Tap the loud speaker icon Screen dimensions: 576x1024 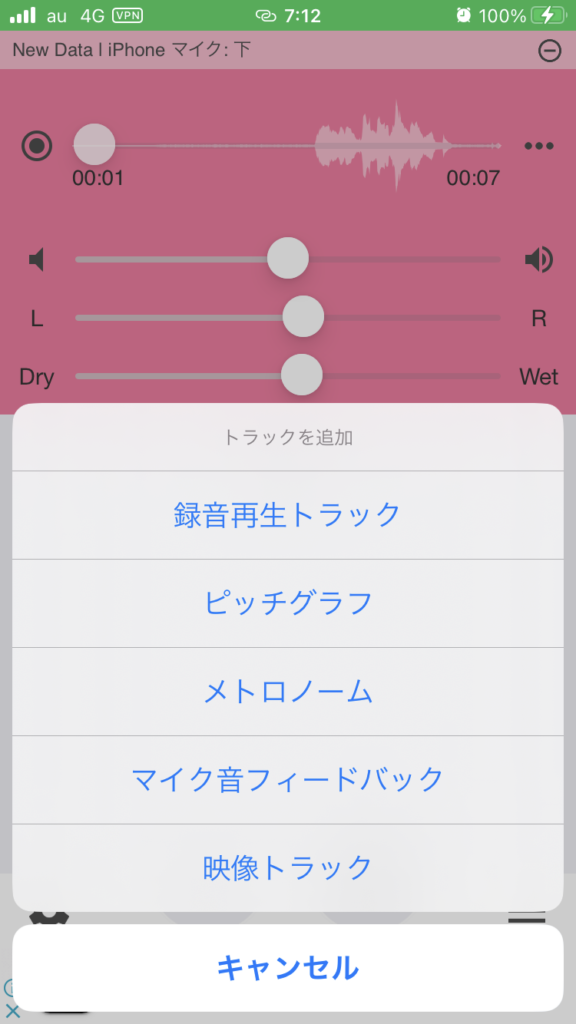tap(539, 260)
